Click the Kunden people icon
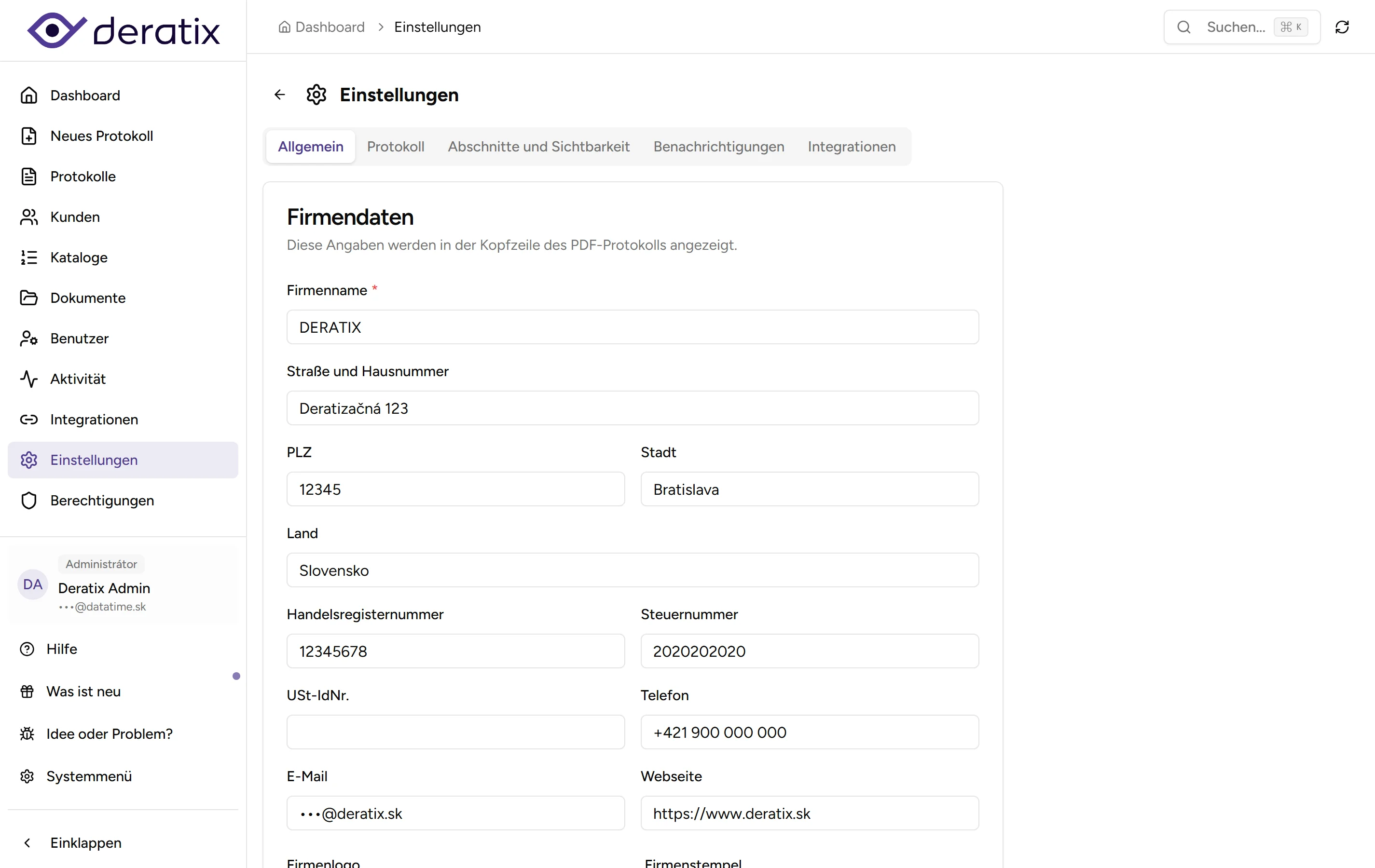 pos(29,217)
